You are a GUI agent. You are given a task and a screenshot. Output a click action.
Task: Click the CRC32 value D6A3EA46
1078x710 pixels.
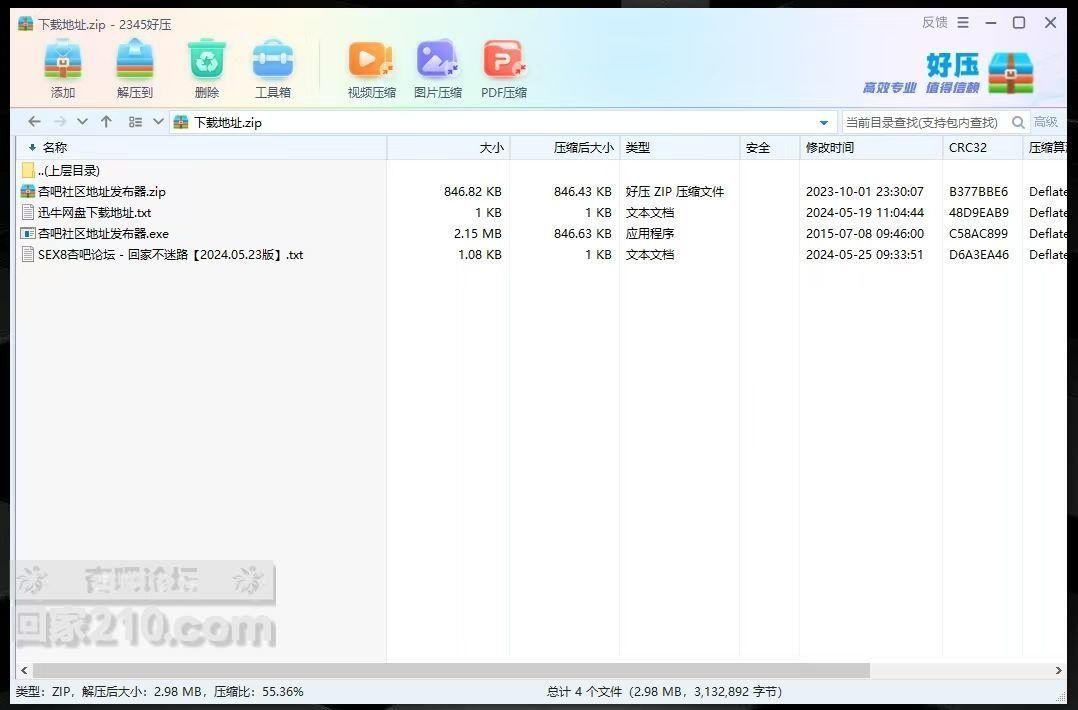point(978,255)
